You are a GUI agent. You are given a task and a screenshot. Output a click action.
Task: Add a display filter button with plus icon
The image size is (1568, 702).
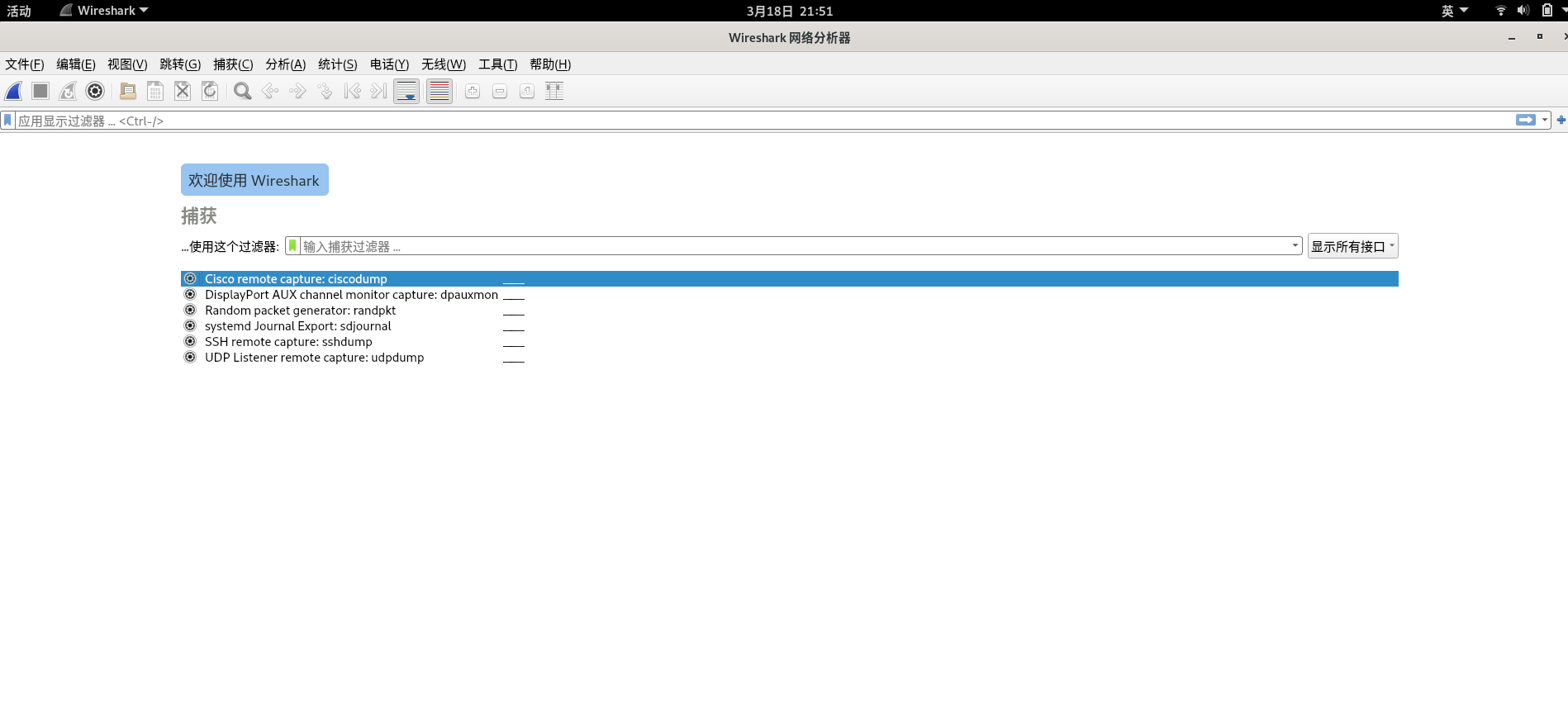point(1561,121)
